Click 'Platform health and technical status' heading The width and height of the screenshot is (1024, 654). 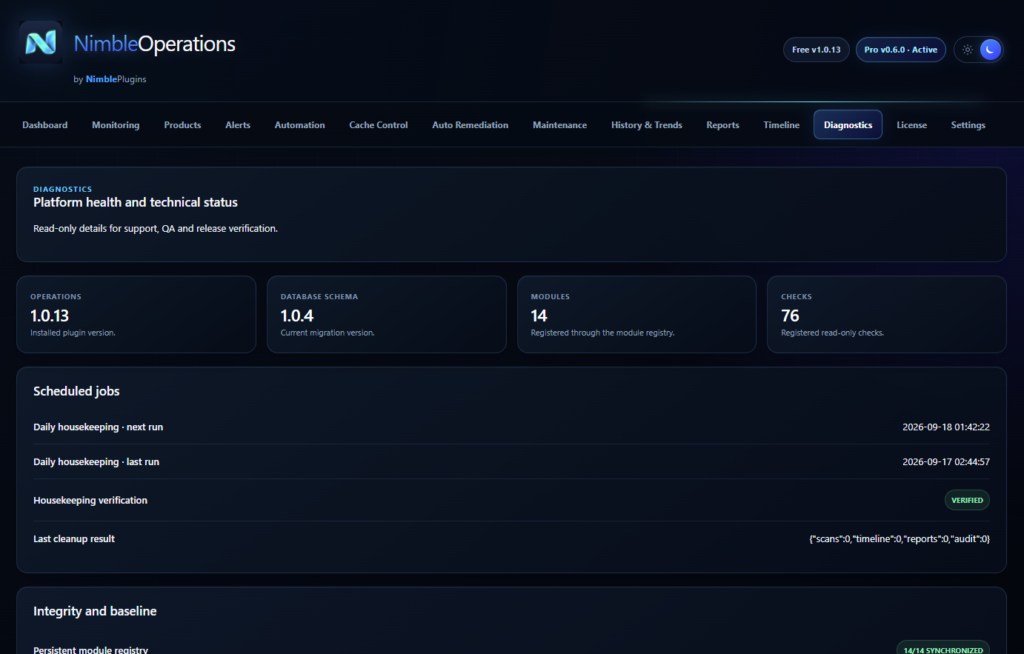tap(135, 203)
